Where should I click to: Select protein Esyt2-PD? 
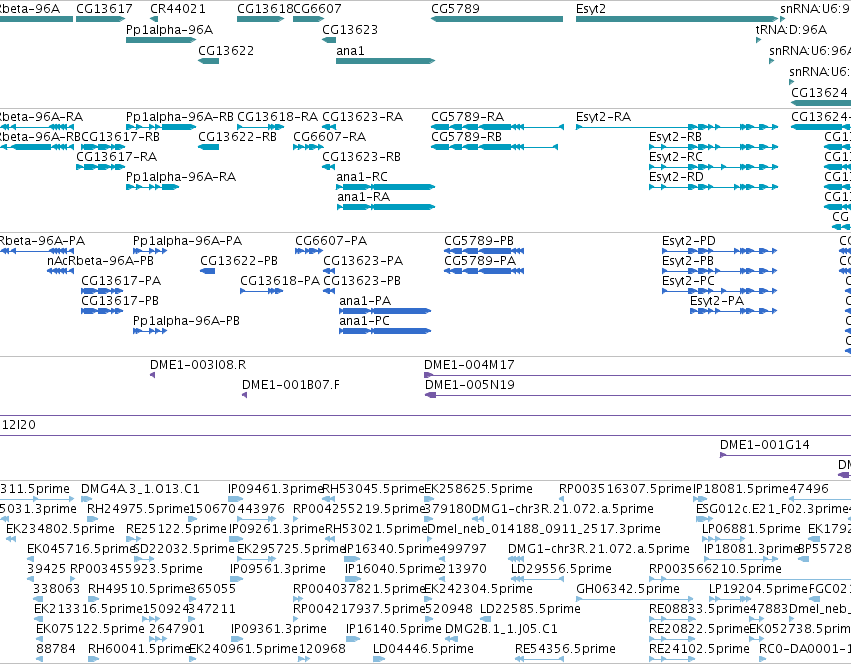pos(720,251)
